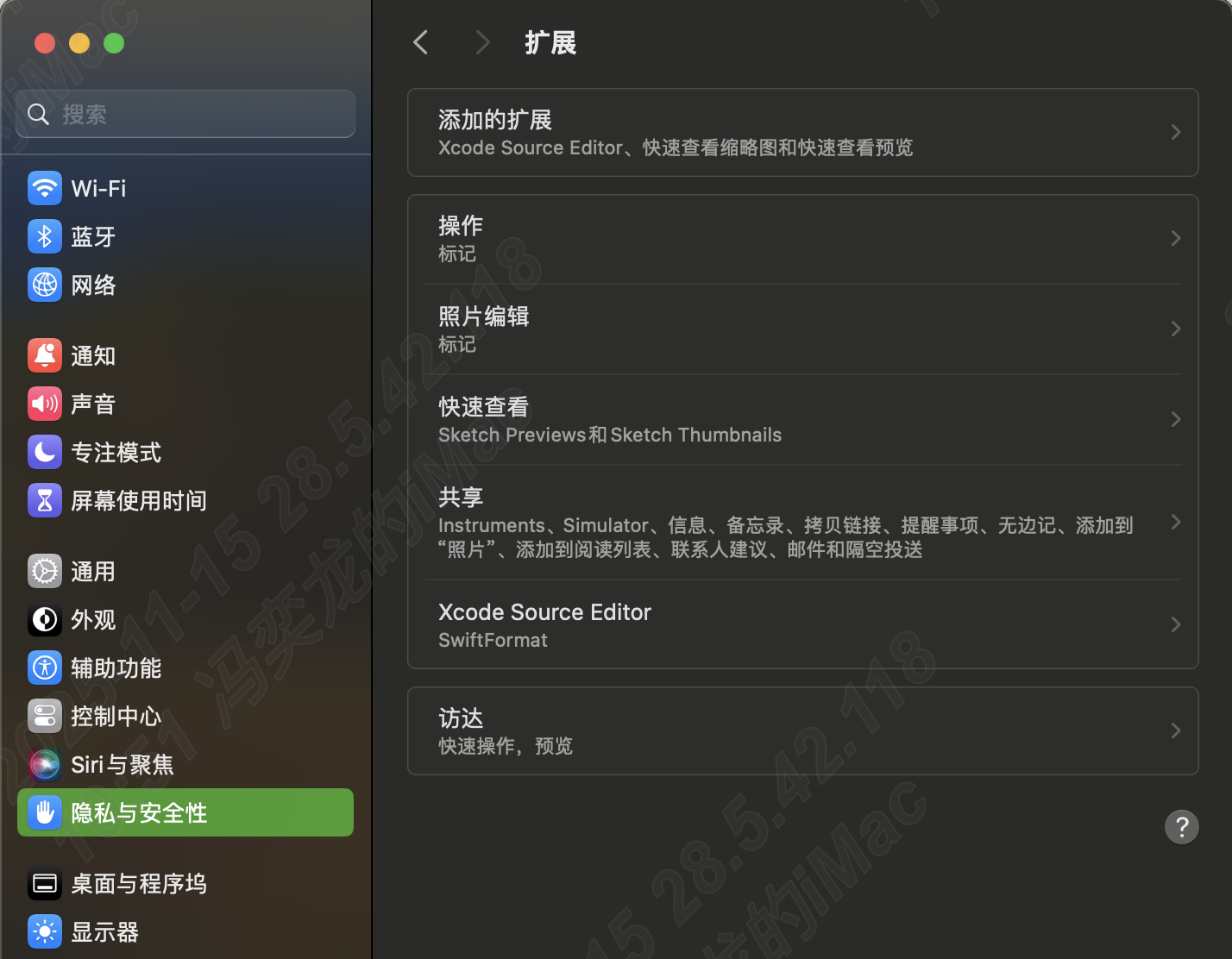Open the 添加的扩展 section
Image resolution: width=1232 pixels, height=959 pixels.
(802, 132)
